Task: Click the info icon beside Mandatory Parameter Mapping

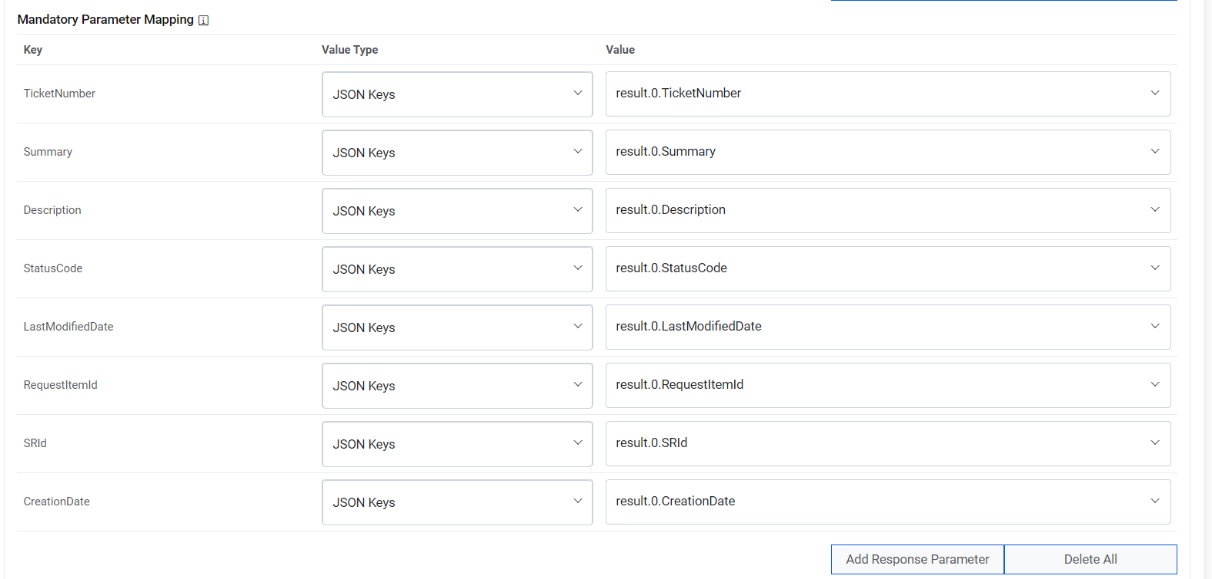Action: point(203,19)
